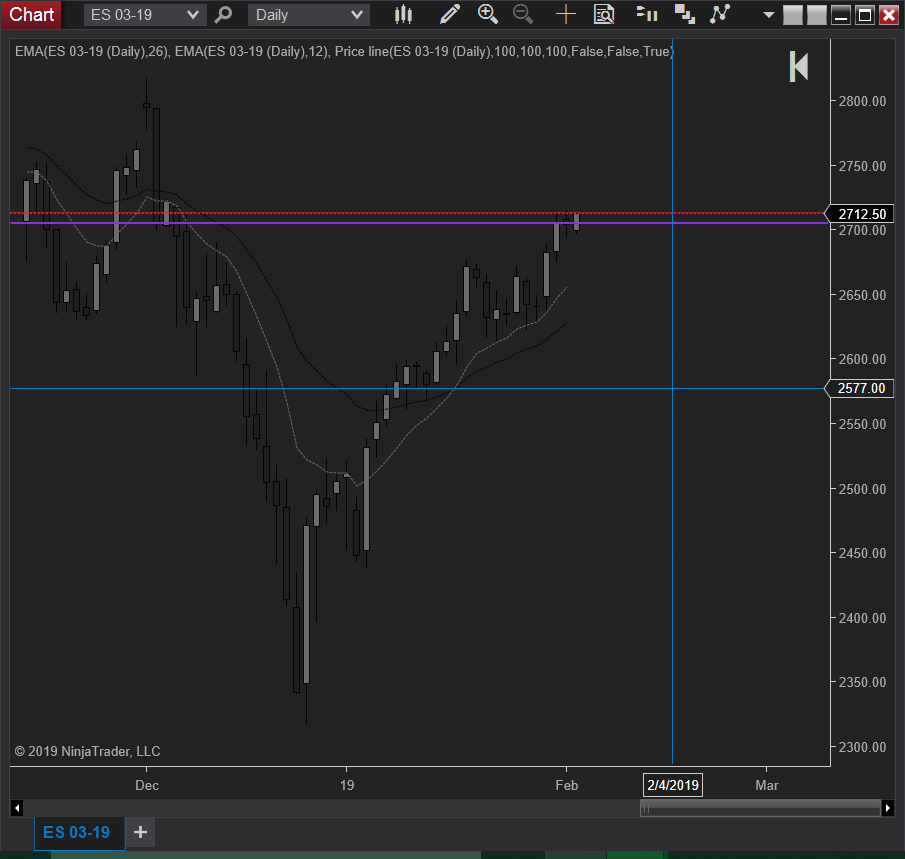
Task: Click the left scroll arrow
Action: 17,808
